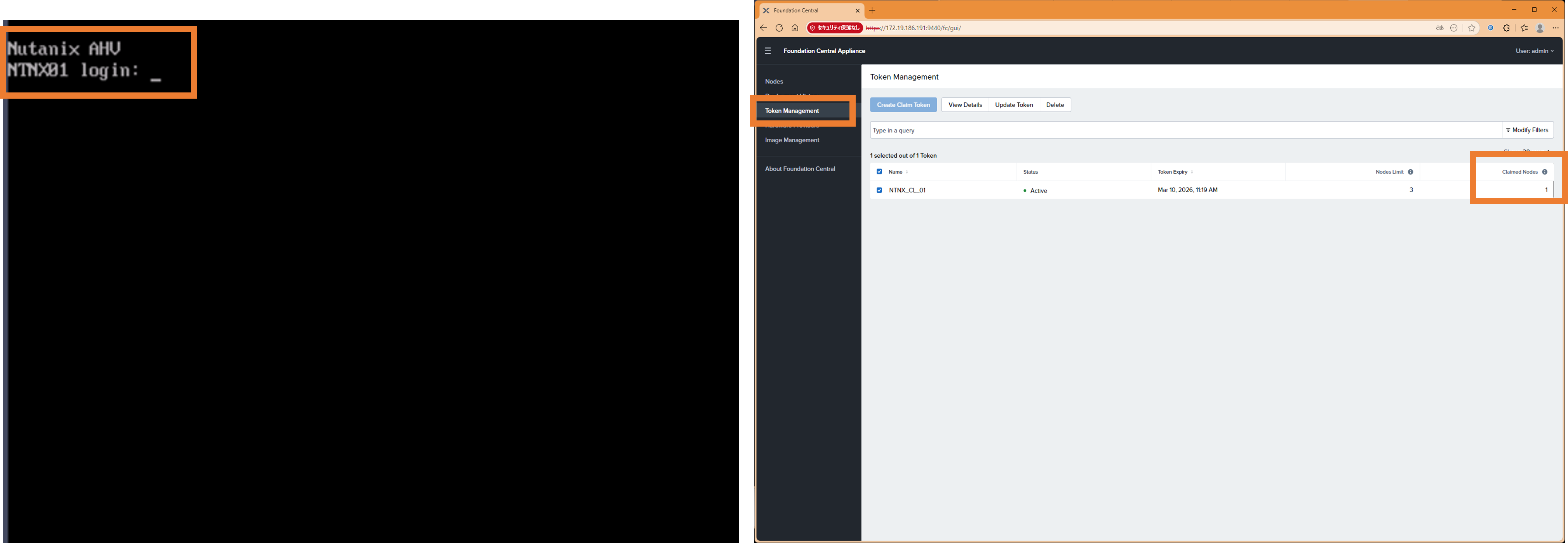Click the Claimed Nodes info icon
Image resolution: width=1568 pixels, height=543 pixels.
click(1544, 172)
